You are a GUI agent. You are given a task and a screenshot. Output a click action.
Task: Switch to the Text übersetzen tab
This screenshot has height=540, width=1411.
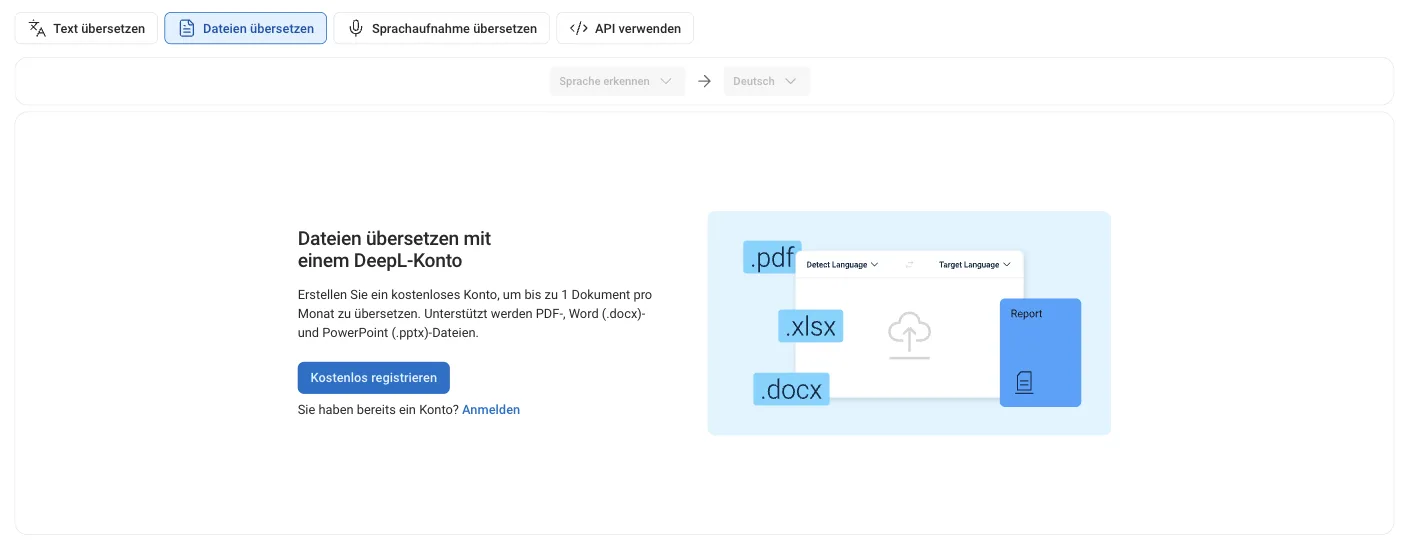tap(86, 28)
